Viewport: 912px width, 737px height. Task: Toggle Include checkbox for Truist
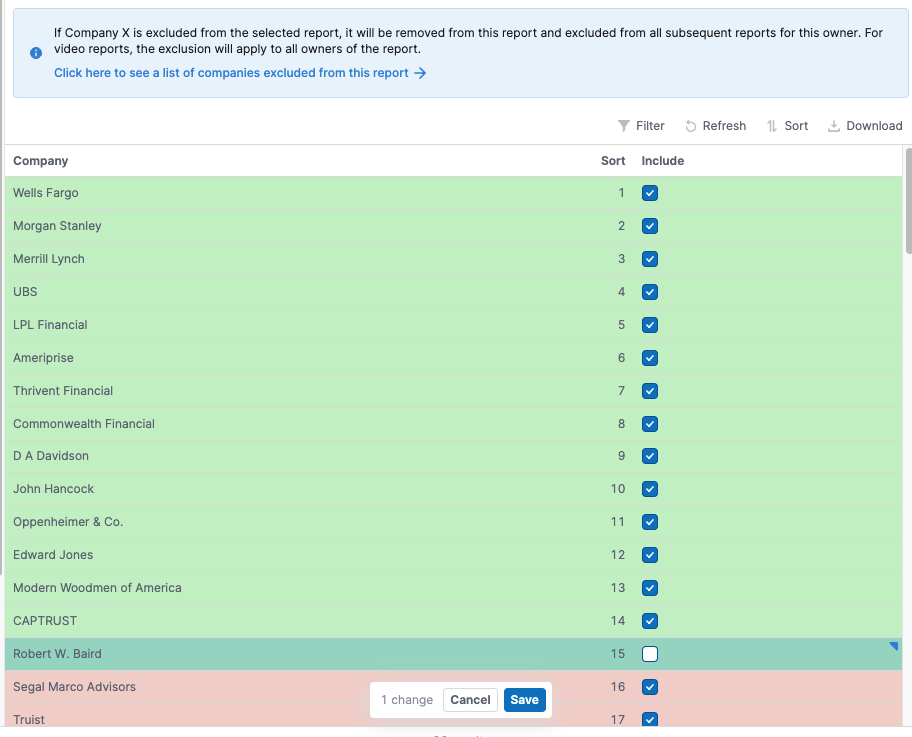tap(650, 720)
